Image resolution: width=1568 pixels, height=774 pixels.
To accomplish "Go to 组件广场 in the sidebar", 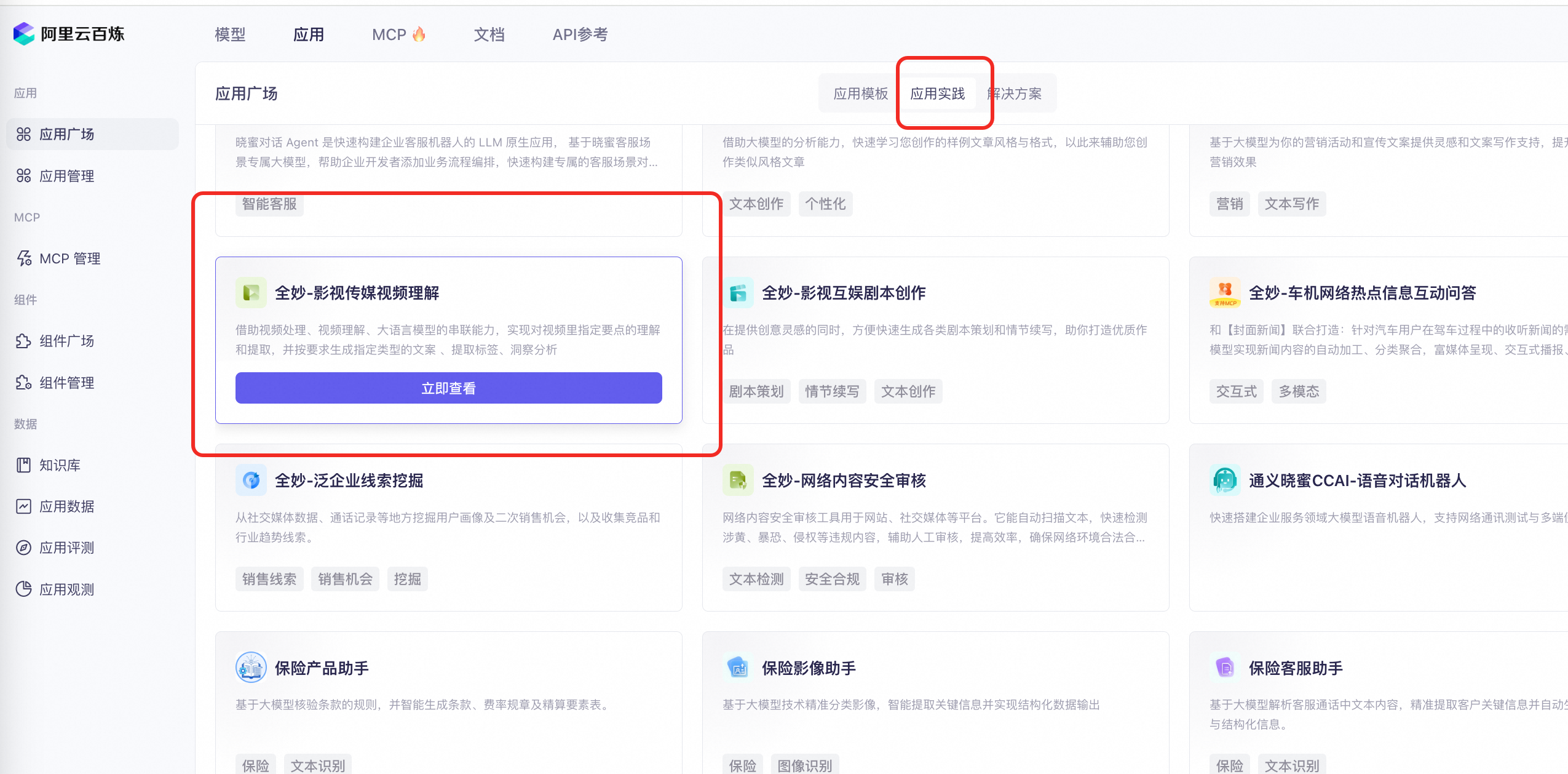I will pos(92,341).
